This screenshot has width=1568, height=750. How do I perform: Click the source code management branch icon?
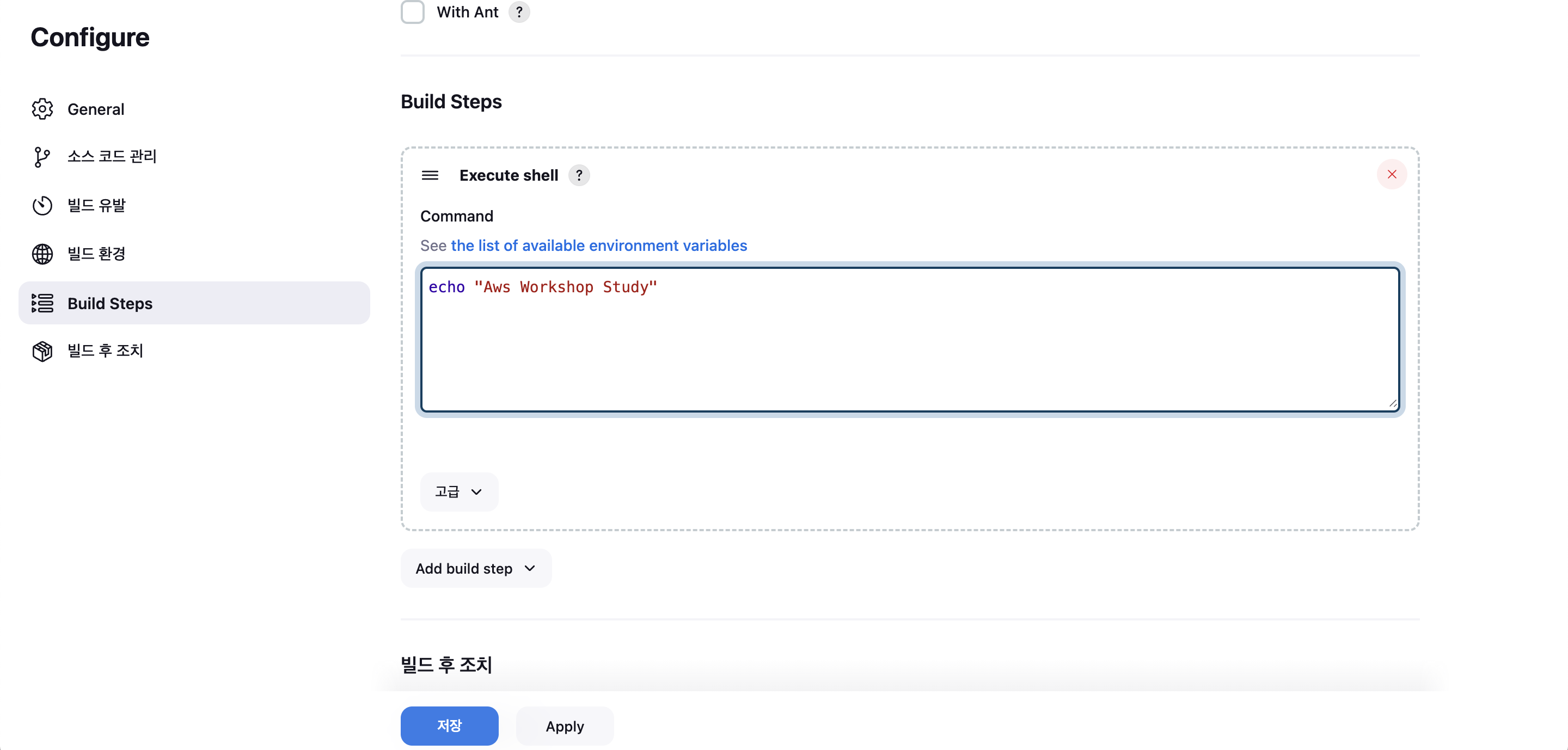pyautogui.click(x=42, y=157)
